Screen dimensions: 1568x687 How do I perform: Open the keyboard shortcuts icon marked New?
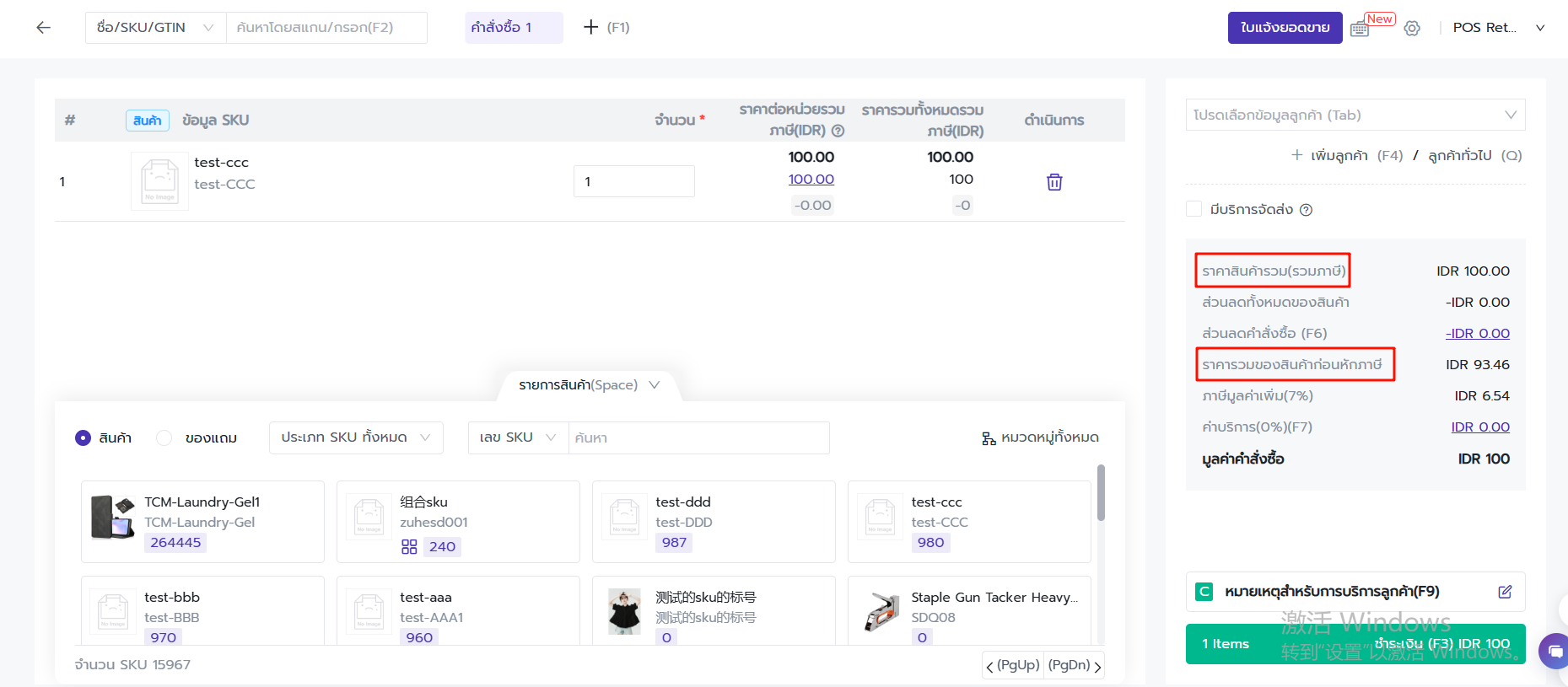click(1360, 29)
